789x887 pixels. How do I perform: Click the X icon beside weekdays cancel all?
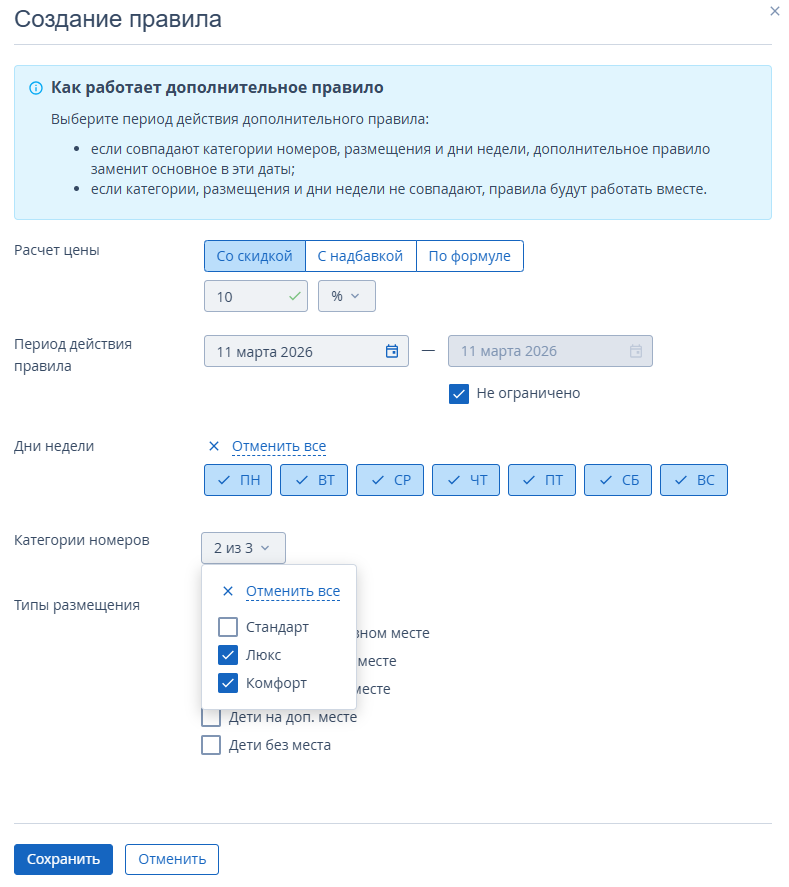tap(213, 446)
